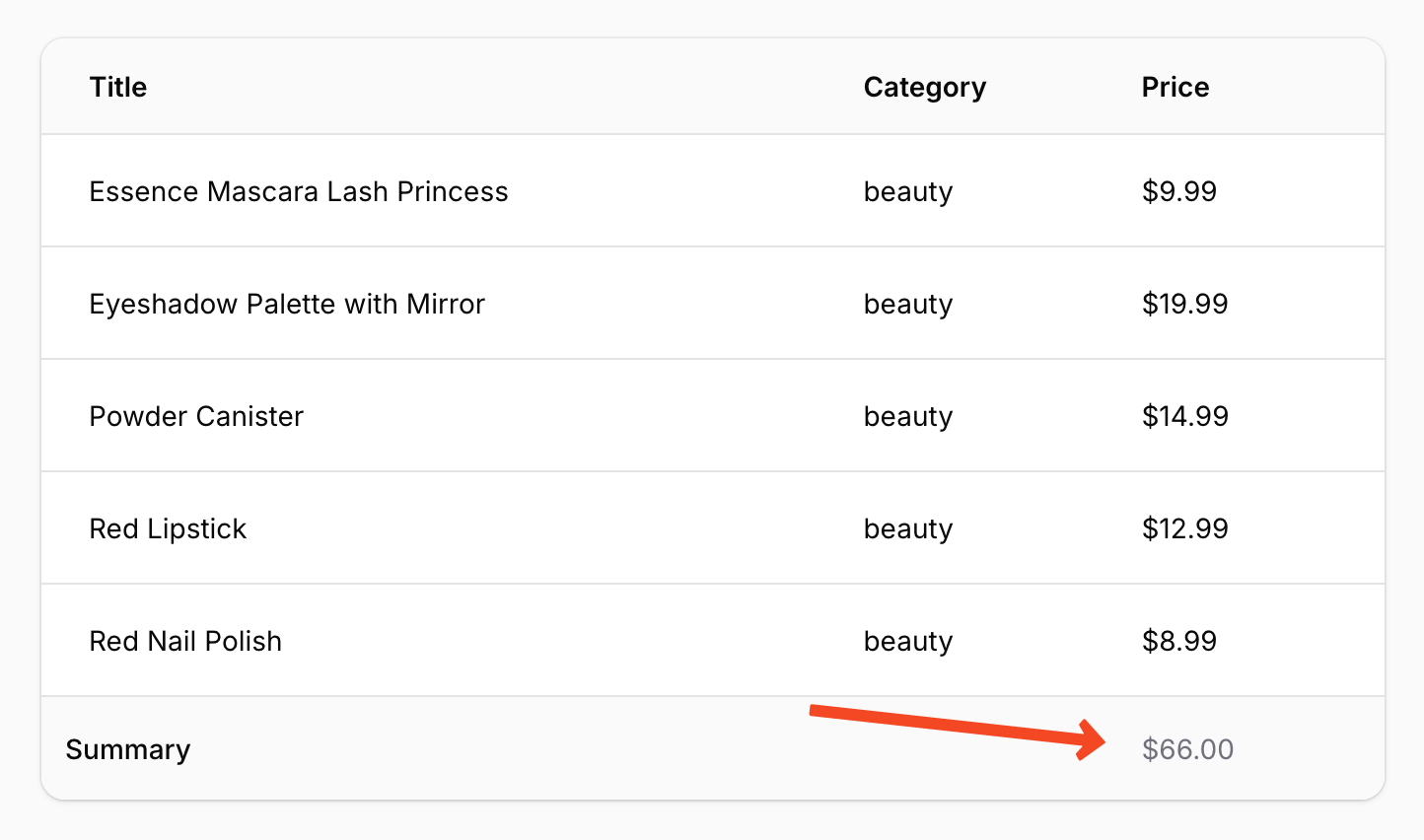Select the $19.99 price value
The width and height of the screenshot is (1424, 840).
[1184, 304]
